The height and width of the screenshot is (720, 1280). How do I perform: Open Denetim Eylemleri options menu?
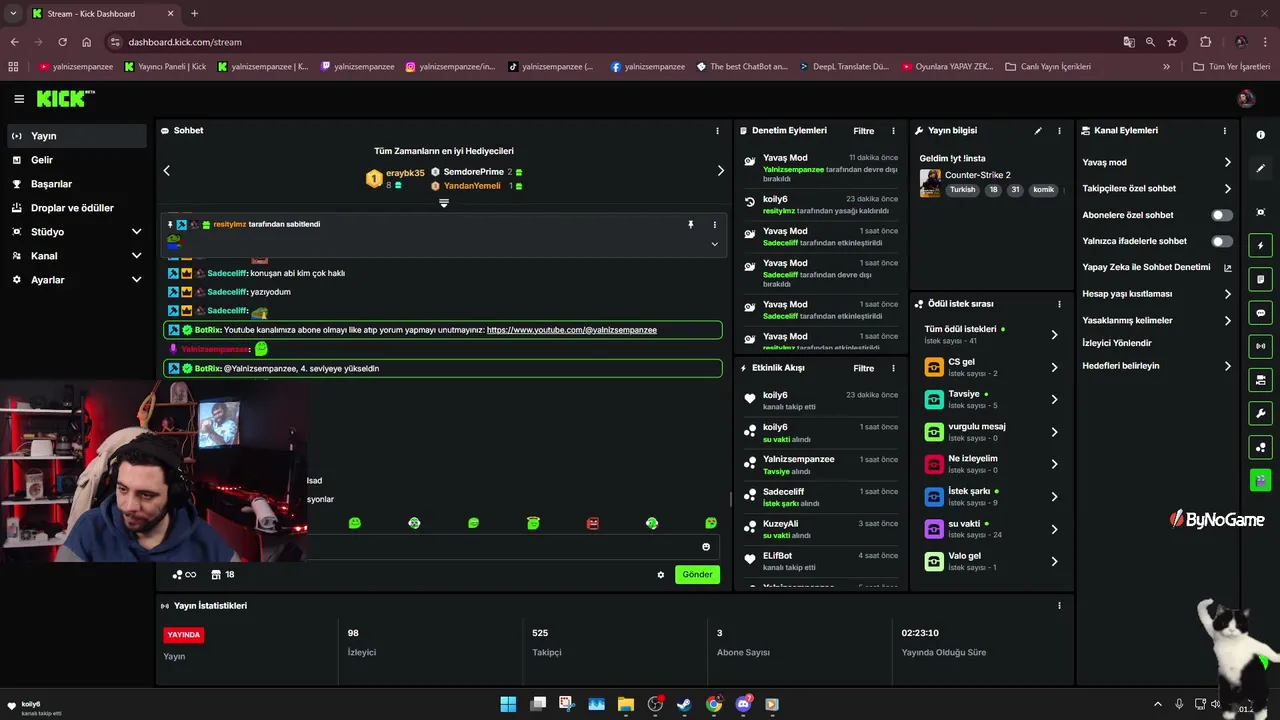tap(893, 131)
